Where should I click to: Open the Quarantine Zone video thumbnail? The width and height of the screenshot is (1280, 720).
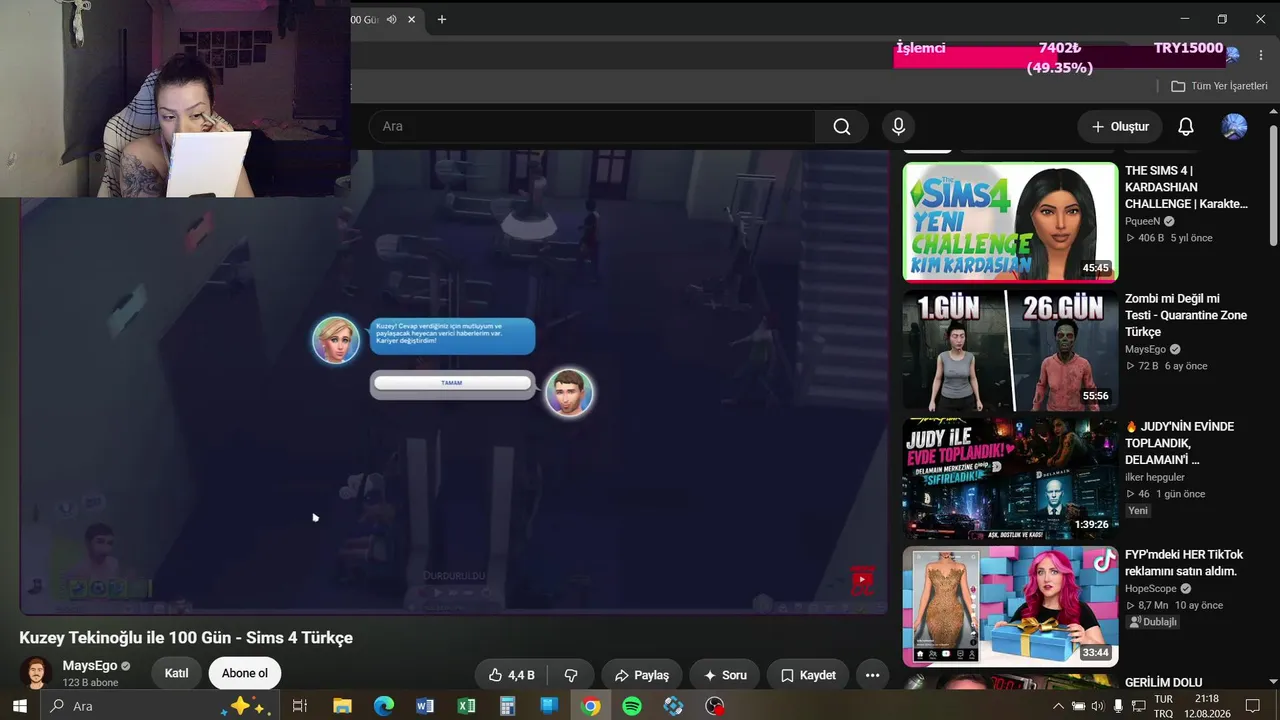point(1010,350)
